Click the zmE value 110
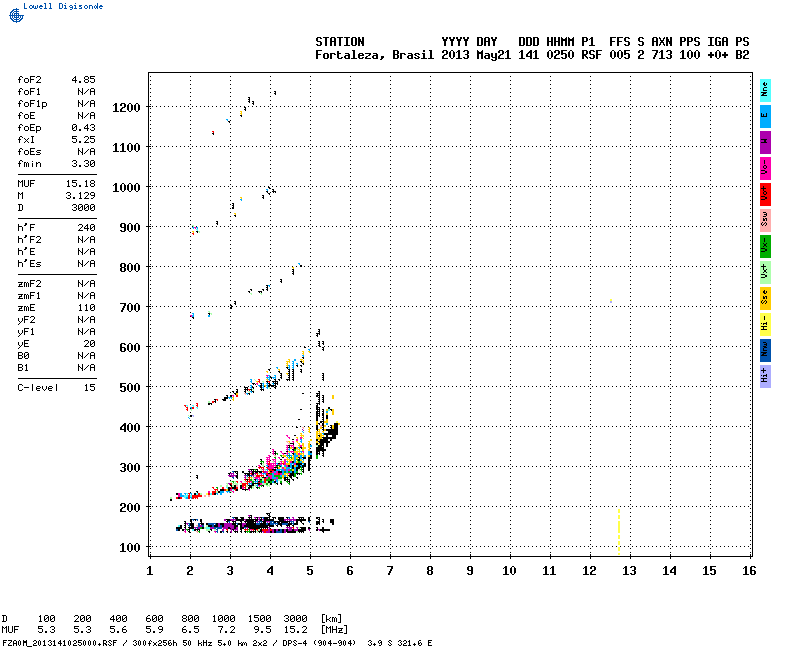Screen dimensions: 800x650 pyautogui.click(x=86, y=308)
